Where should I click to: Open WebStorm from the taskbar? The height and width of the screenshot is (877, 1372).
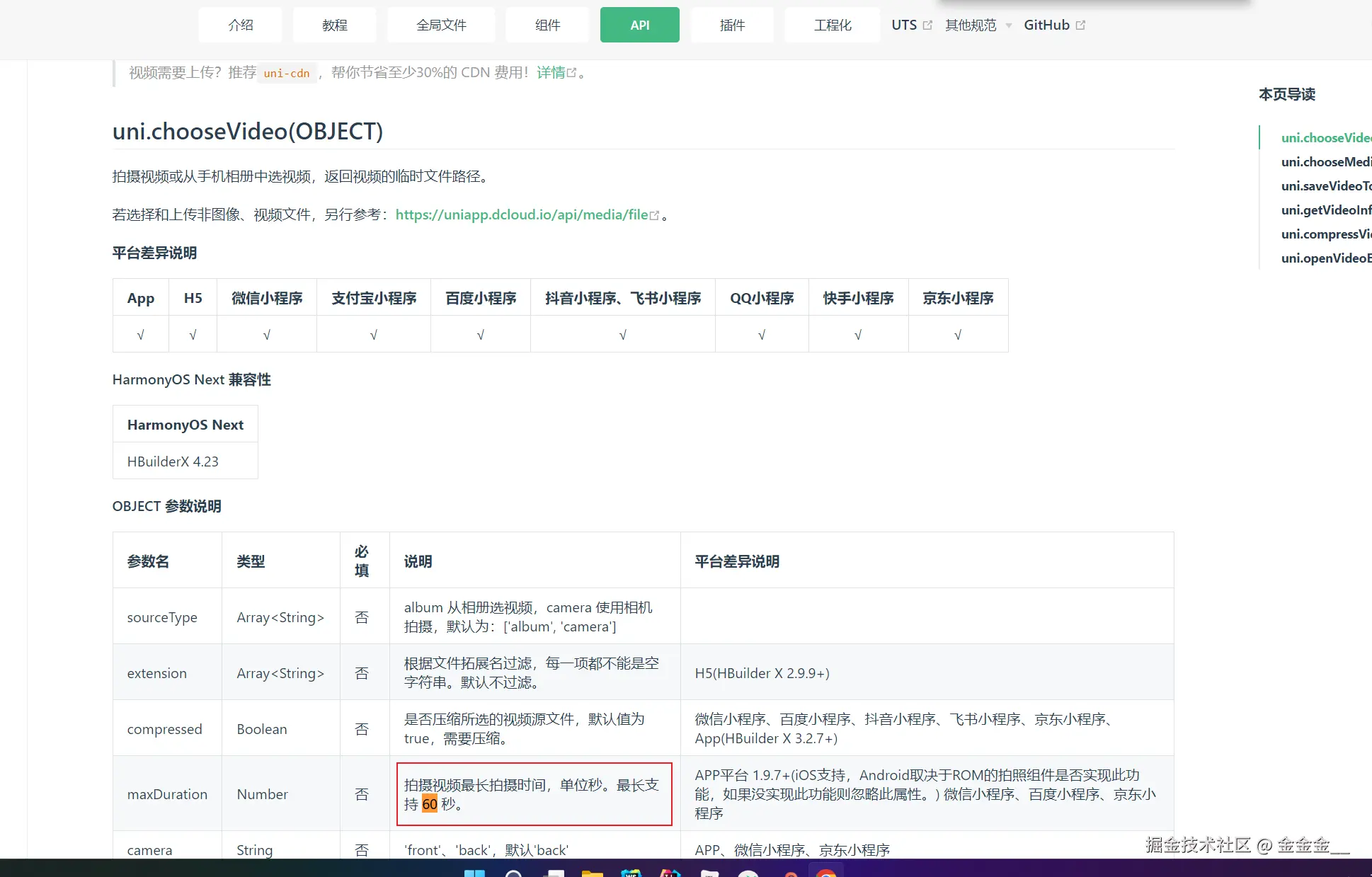click(630, 873)
